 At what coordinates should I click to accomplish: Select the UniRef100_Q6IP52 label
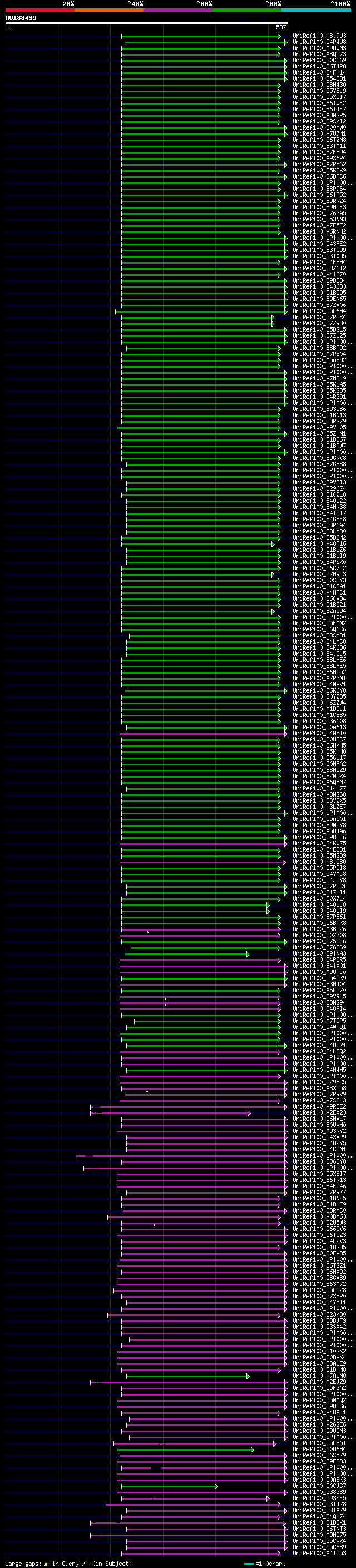pos(319,195)
